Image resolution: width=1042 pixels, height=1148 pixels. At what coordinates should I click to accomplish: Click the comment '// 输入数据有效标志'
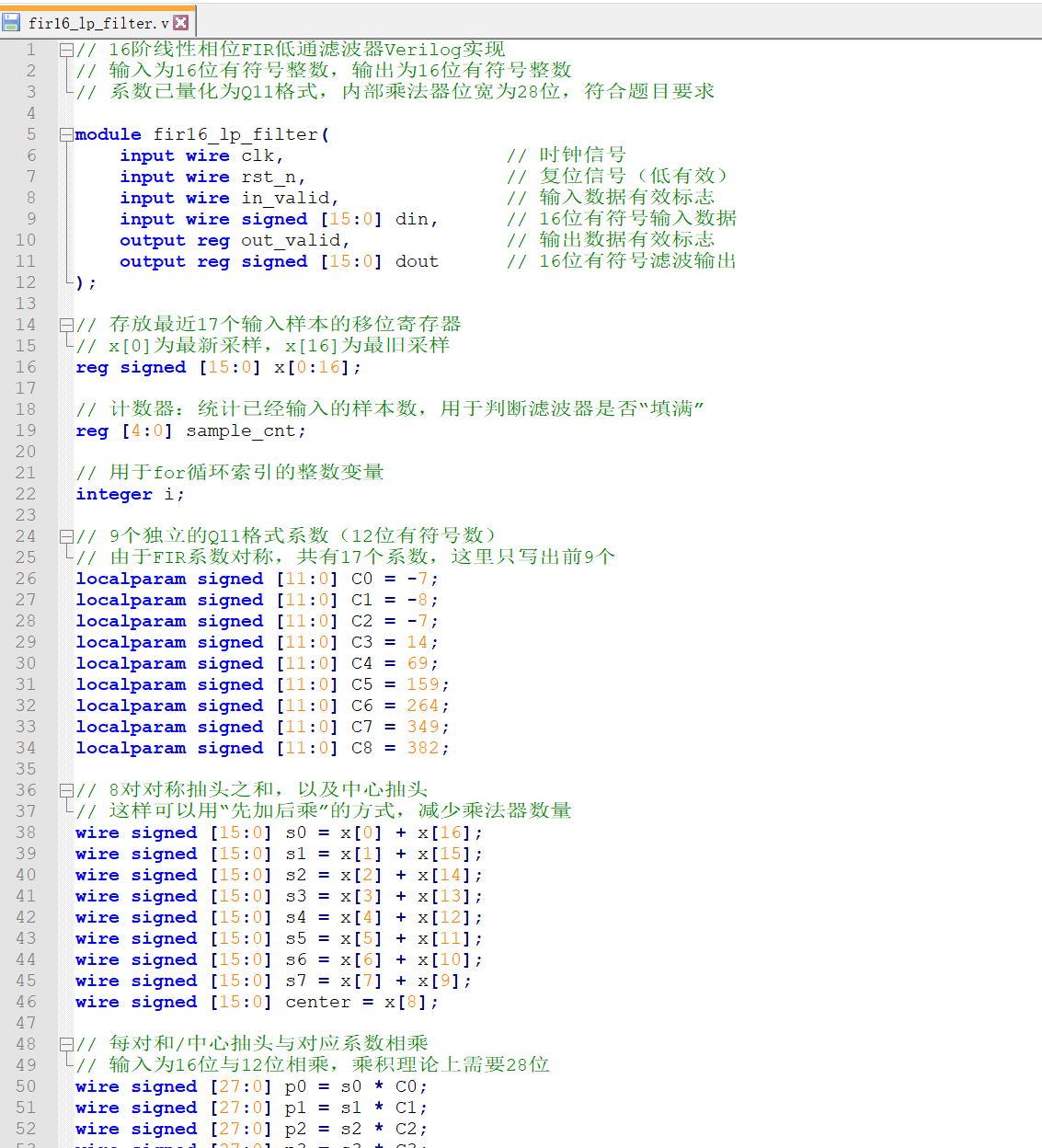click(611, 198)
